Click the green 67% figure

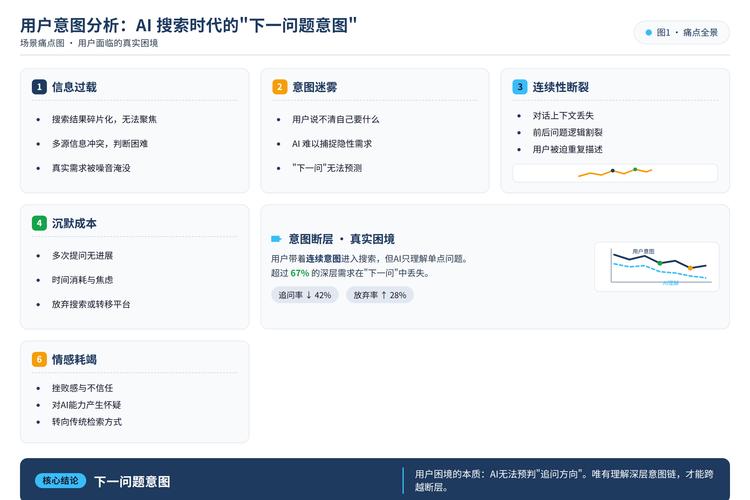point(299,273)
